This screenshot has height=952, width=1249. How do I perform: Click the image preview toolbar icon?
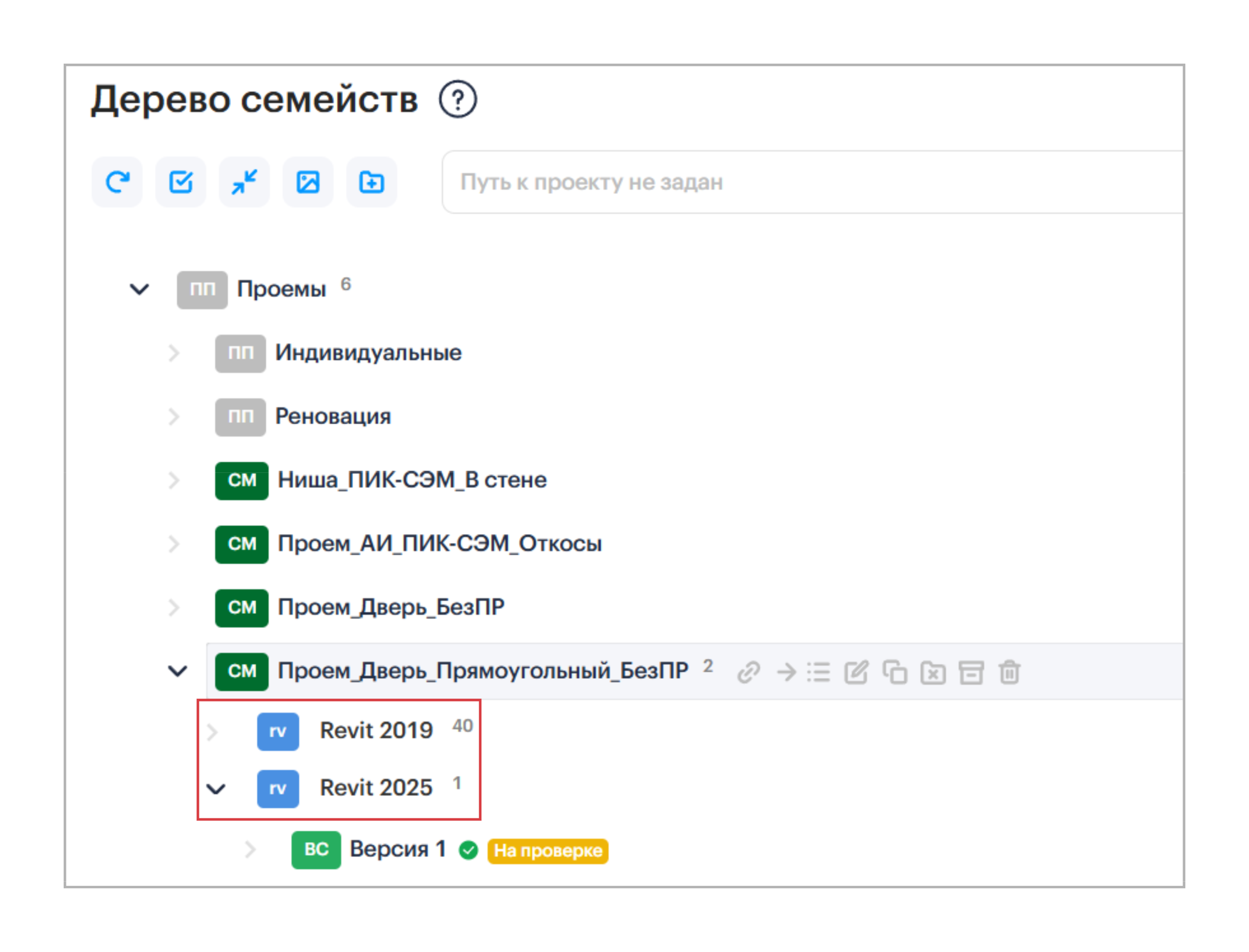[308, 182]
